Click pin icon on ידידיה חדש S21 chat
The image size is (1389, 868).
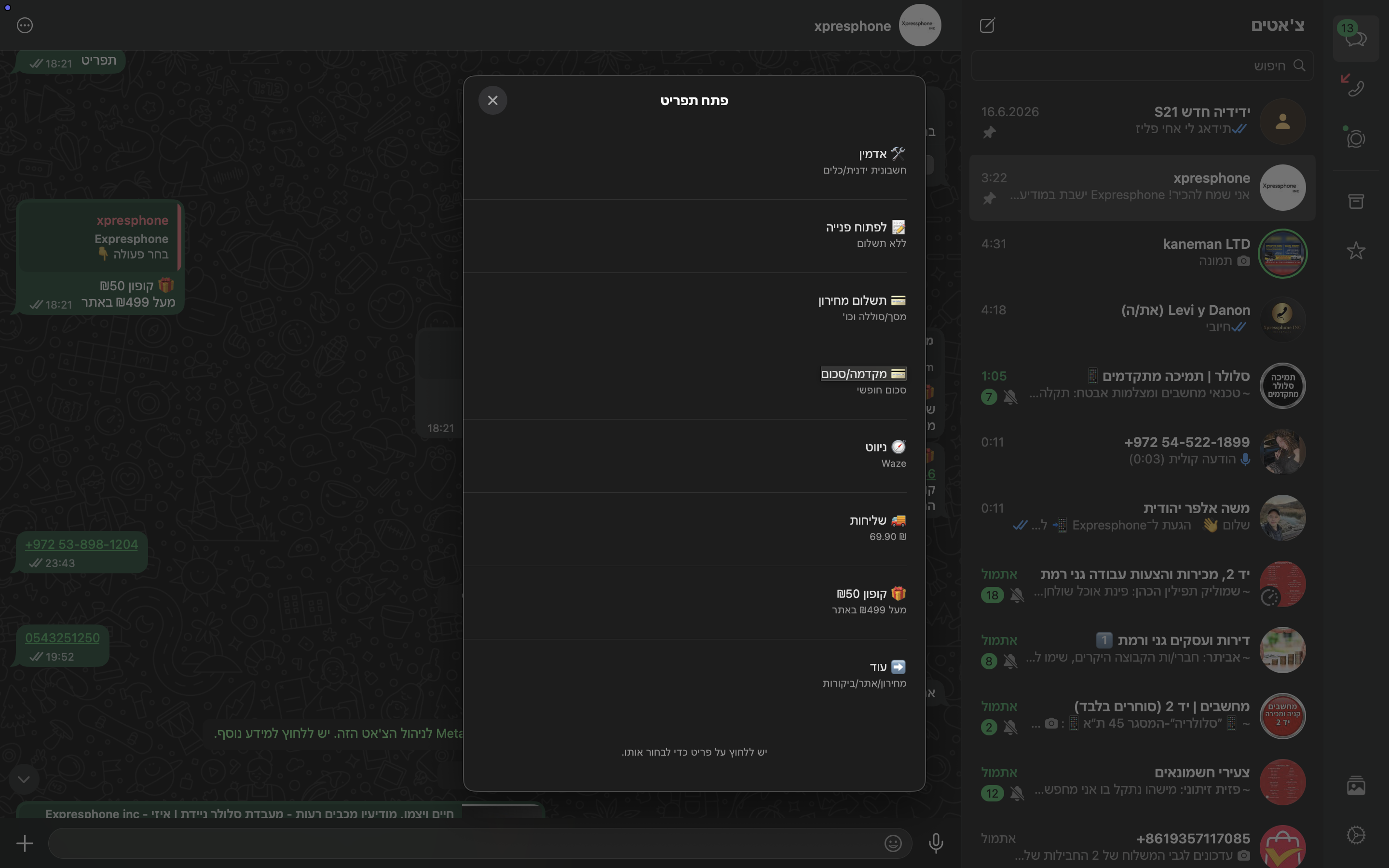tap(989, 133)
